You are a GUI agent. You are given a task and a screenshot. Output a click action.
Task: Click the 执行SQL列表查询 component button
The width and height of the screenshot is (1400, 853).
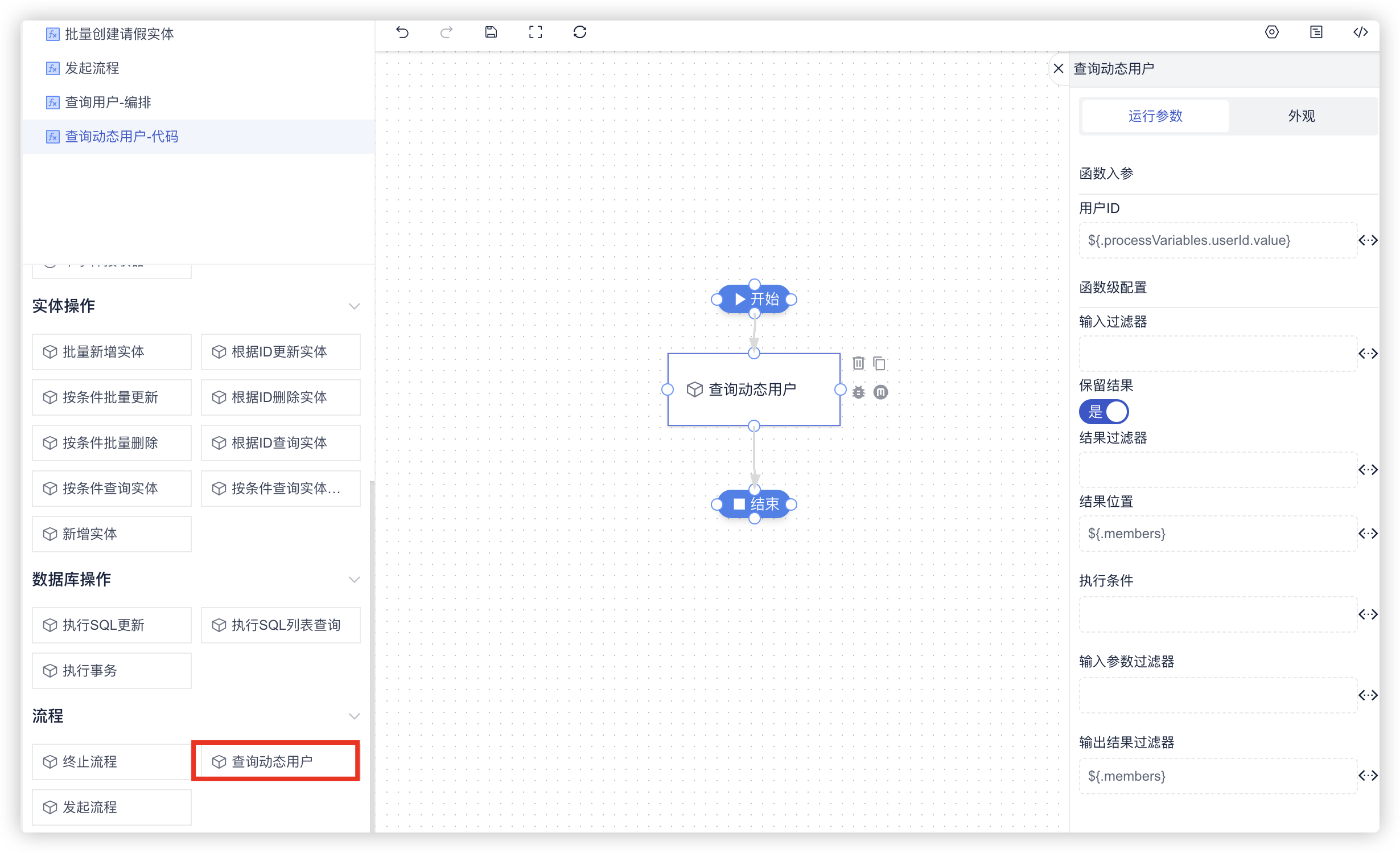point(281,625)
